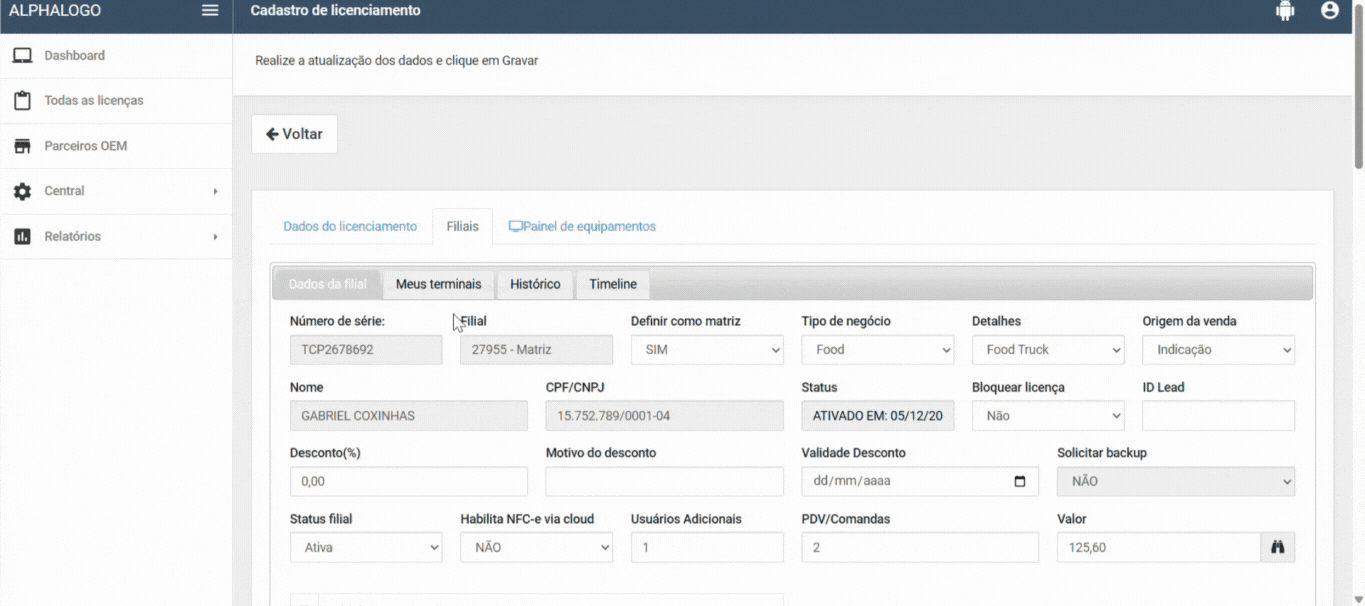Go to Todas as licenças
The height and width of the screenshot is (606, 1365).
click(x=93, y=101)
